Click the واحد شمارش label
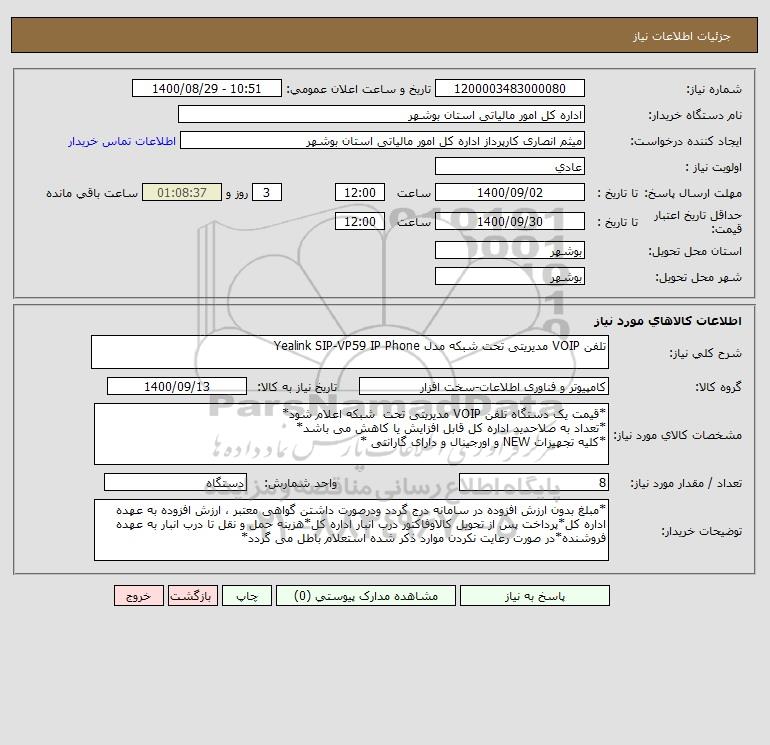 point(301,484)
